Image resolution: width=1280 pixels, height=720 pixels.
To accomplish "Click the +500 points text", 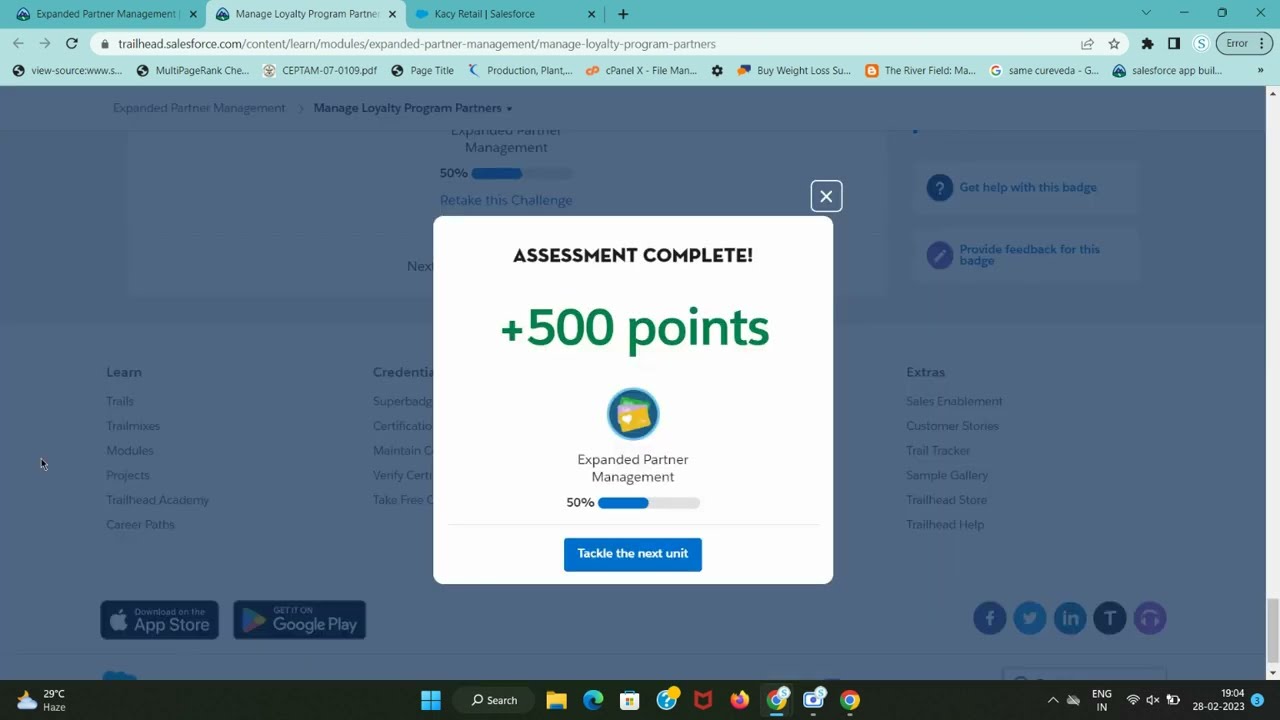I will 634,328.
